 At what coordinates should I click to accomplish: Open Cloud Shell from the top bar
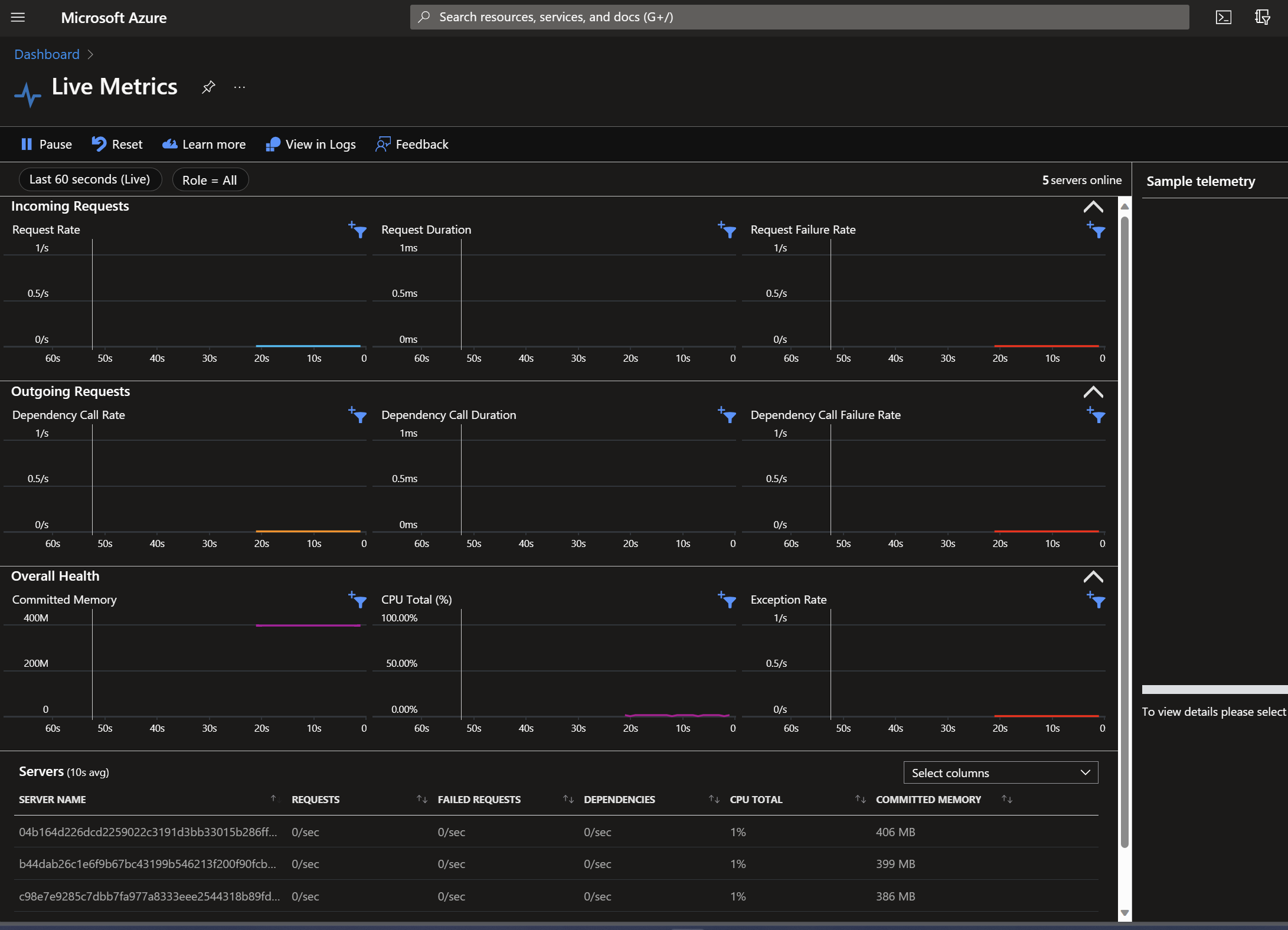pyautogui.click(x=1223, y=17)
